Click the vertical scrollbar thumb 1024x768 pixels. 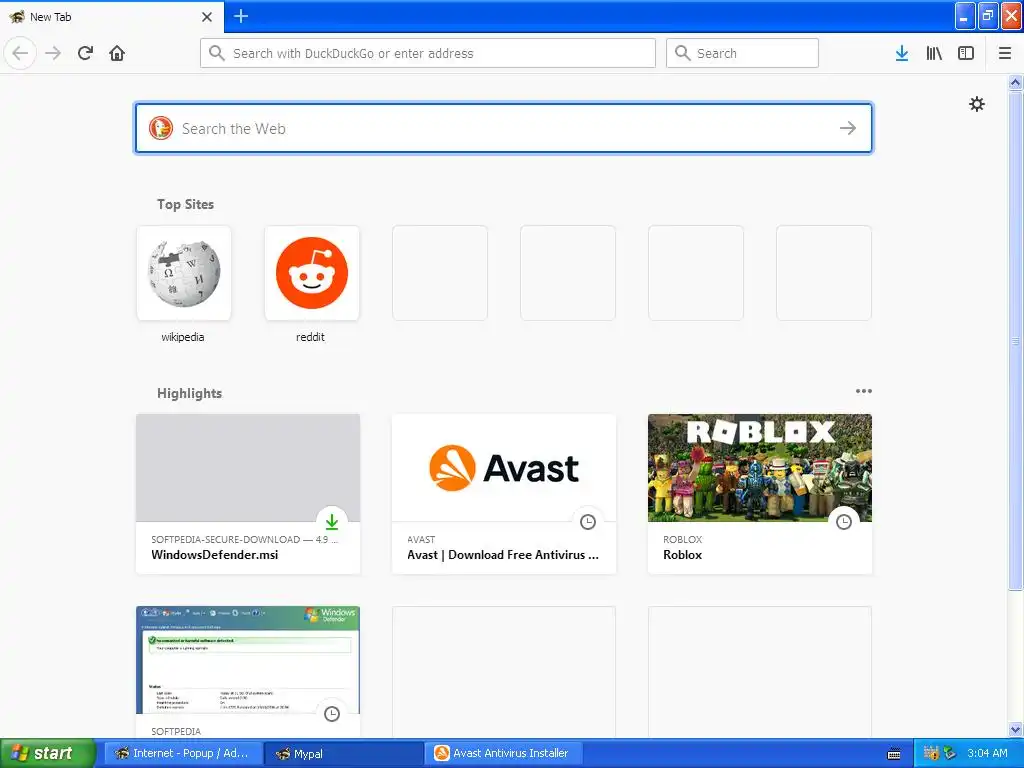(x=1015, y=340)
